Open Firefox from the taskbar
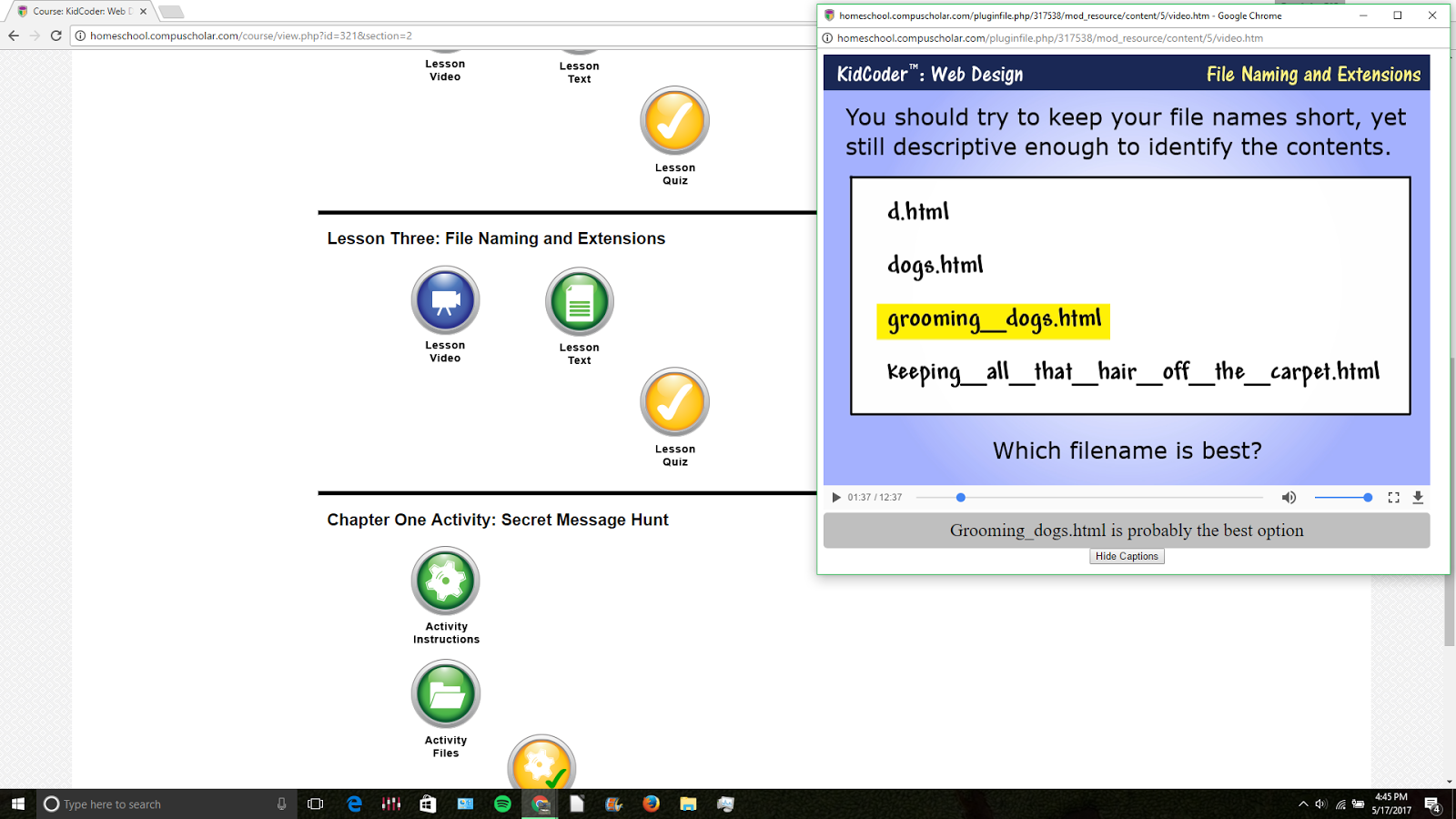 651,804
